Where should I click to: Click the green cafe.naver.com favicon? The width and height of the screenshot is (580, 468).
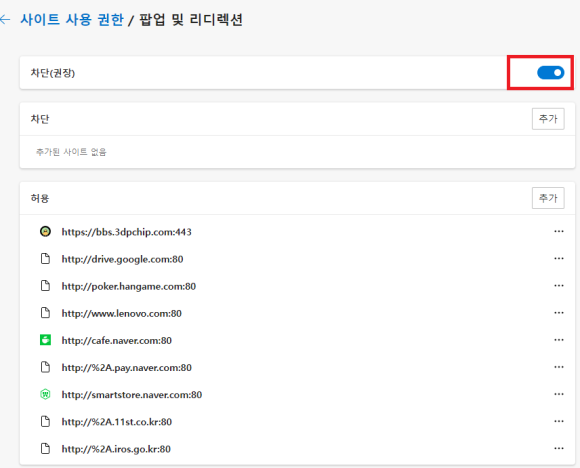point(45,340)
